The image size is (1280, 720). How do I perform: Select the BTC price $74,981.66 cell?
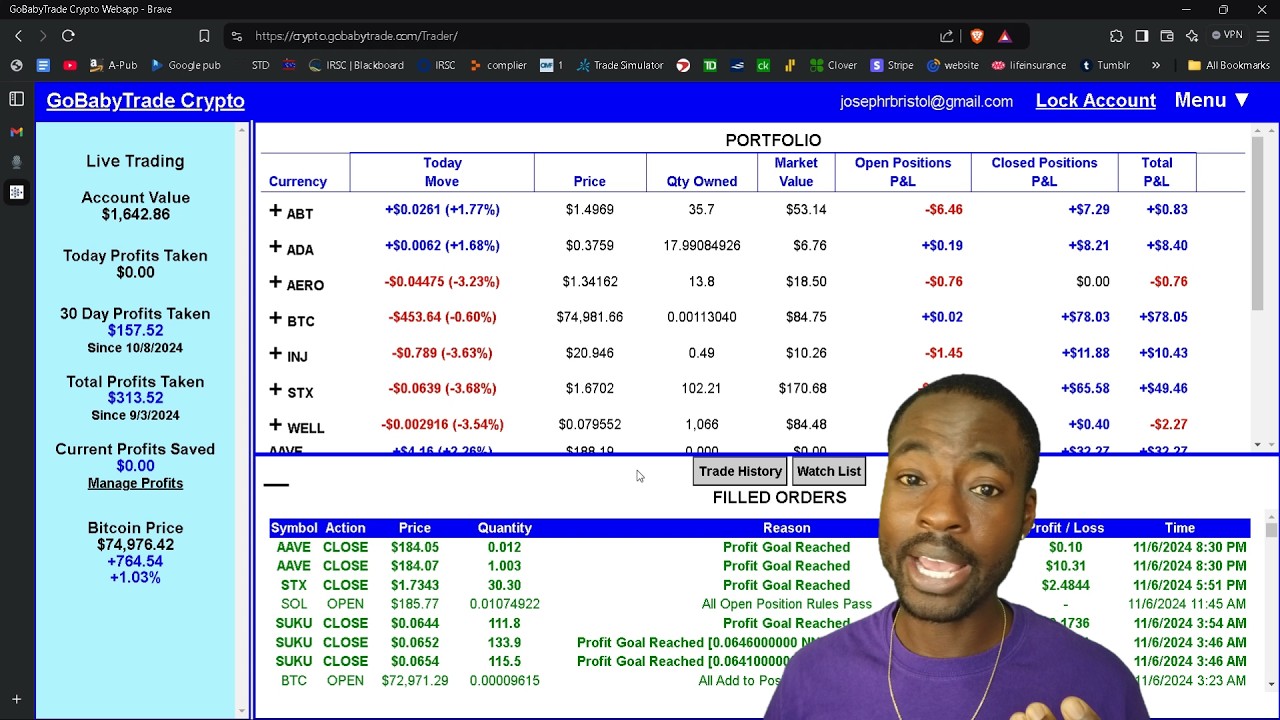tap(589, 317)
